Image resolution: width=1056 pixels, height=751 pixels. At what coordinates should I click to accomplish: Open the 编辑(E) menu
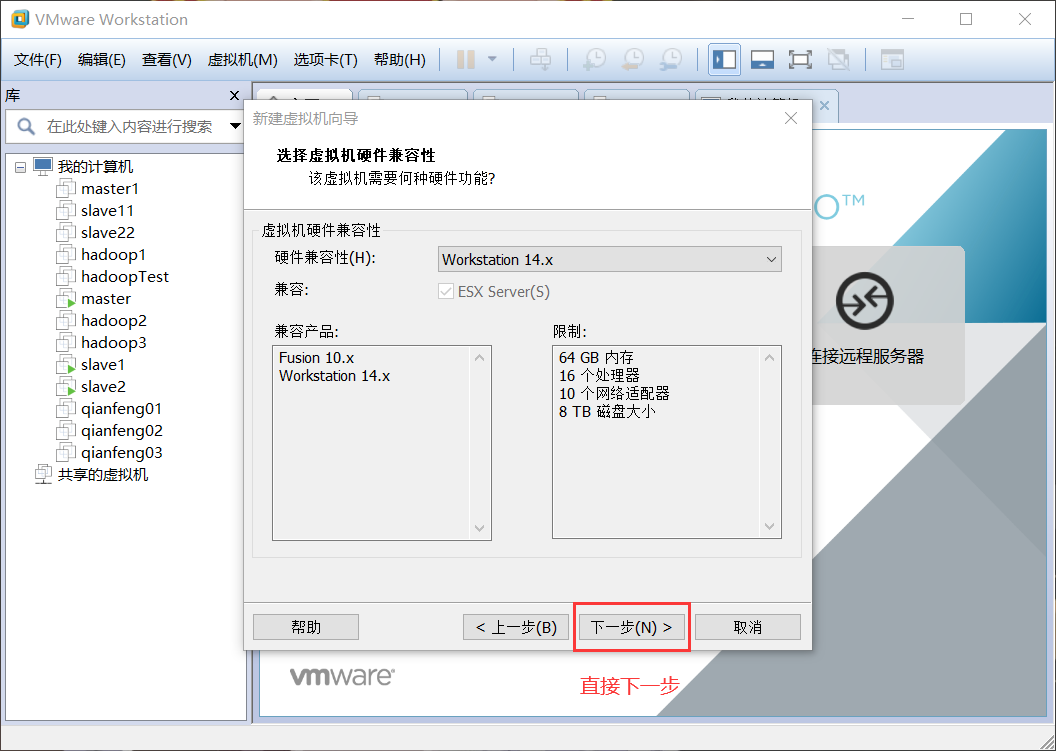(x=102, y=60)
